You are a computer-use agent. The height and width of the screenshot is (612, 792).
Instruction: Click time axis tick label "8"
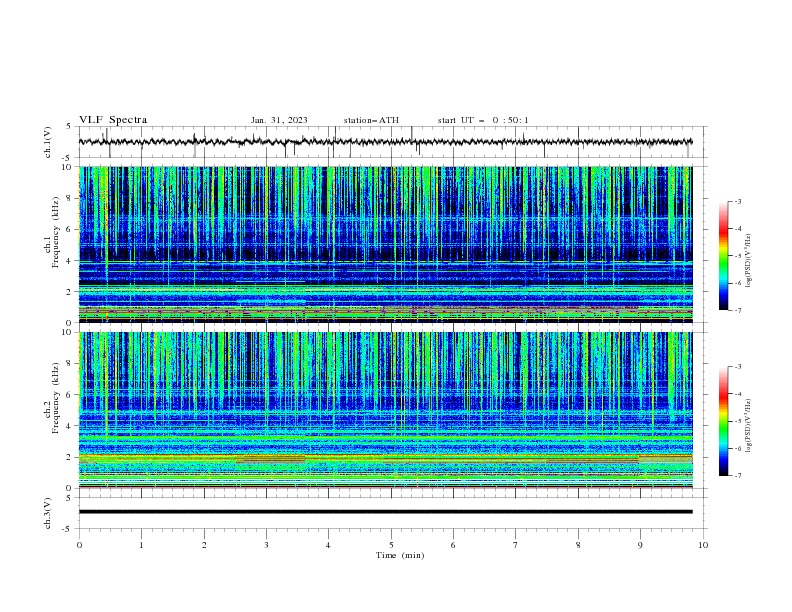(x=578, y=545)
